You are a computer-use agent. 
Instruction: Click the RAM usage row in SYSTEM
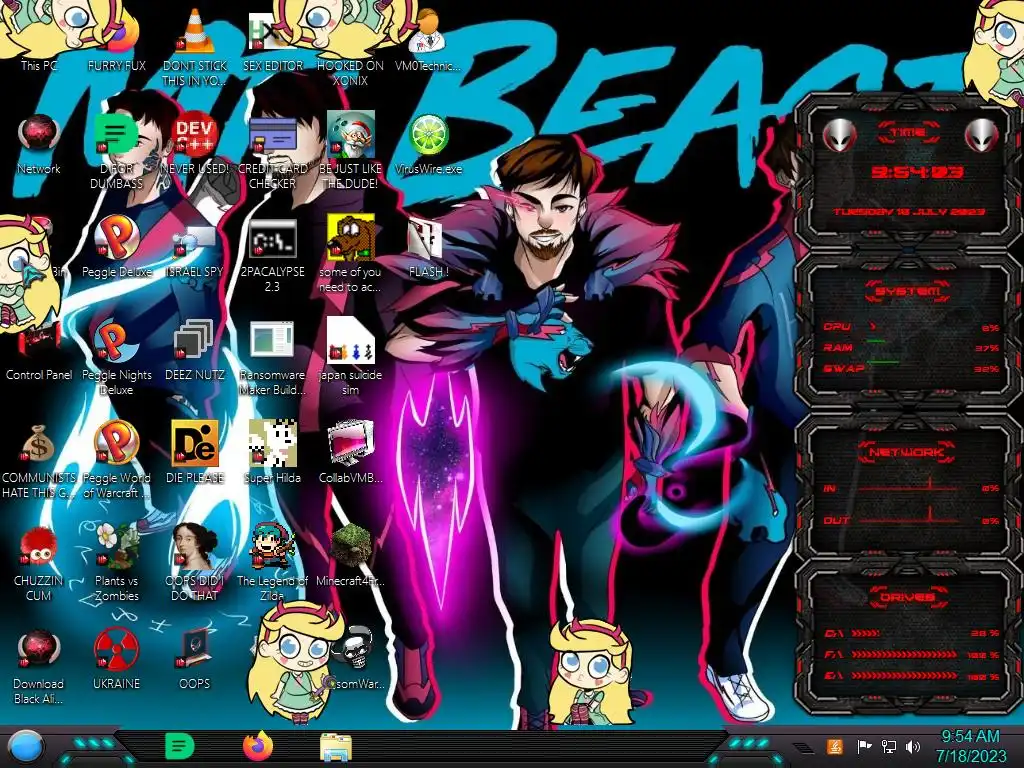coord(912,347)
